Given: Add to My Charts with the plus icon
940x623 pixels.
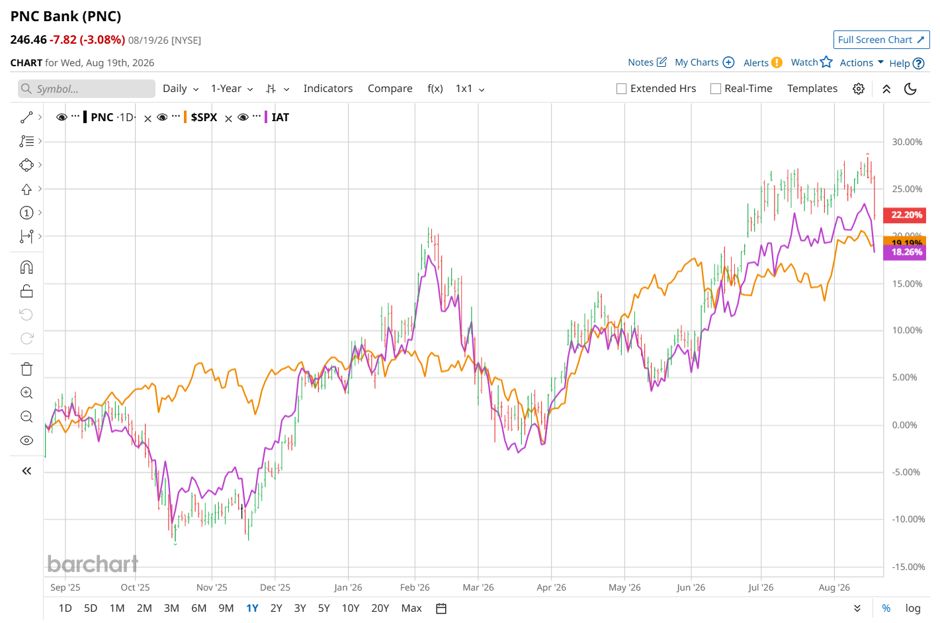Looking at the screenshot, I should coord(728,62).
